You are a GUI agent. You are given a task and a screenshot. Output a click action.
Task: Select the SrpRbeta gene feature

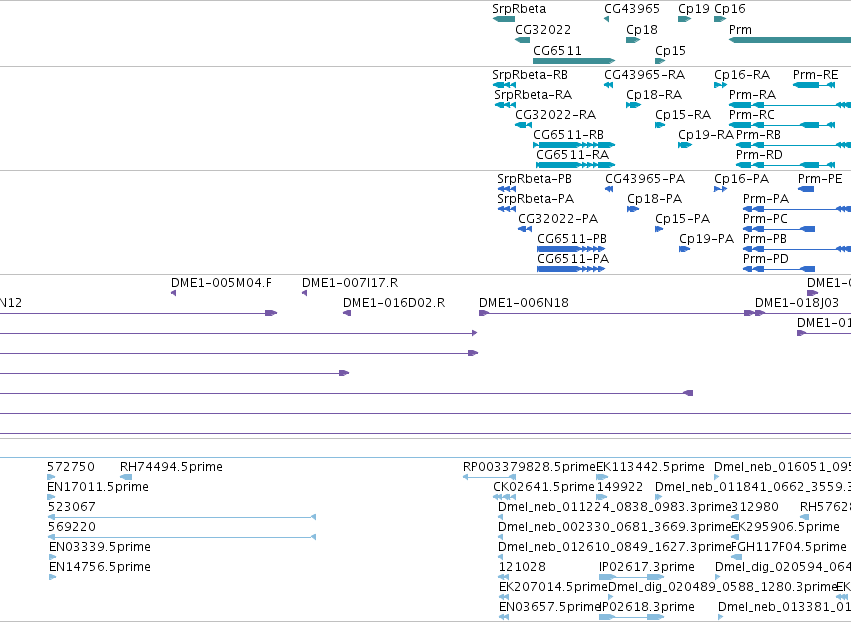pos(504,19)
